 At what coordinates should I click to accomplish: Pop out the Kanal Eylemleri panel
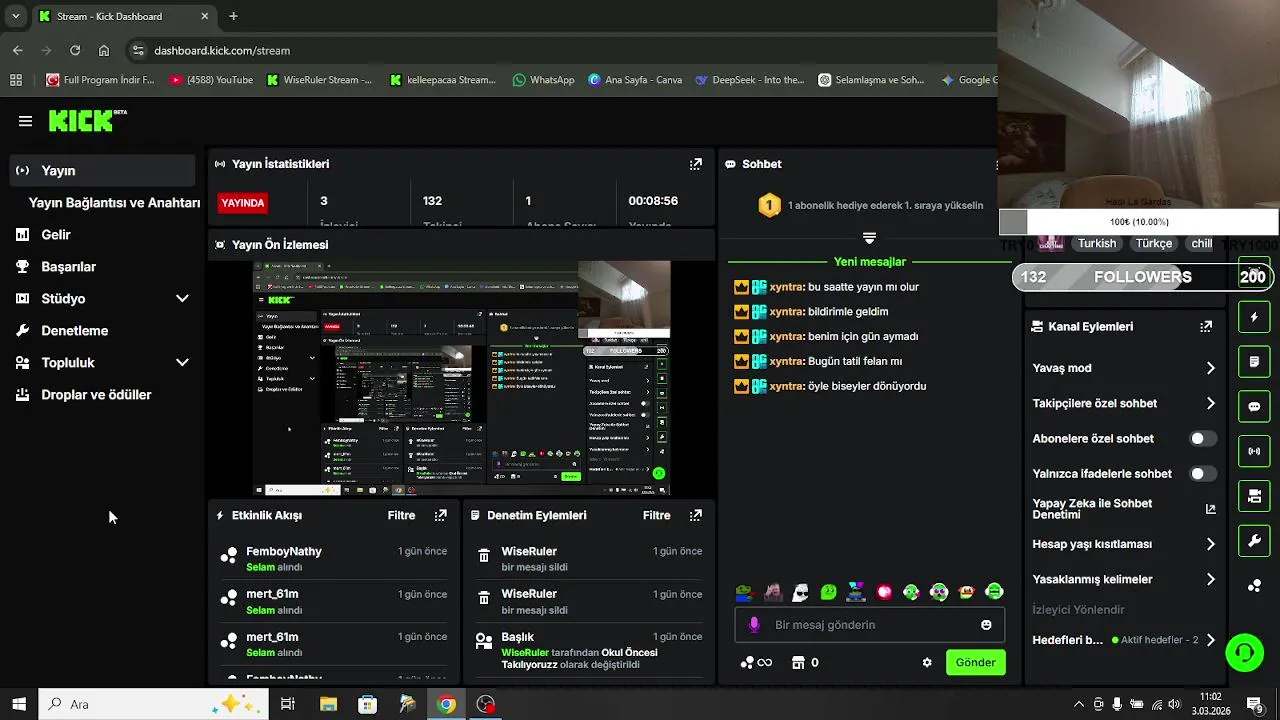(x=1206, y=326)
